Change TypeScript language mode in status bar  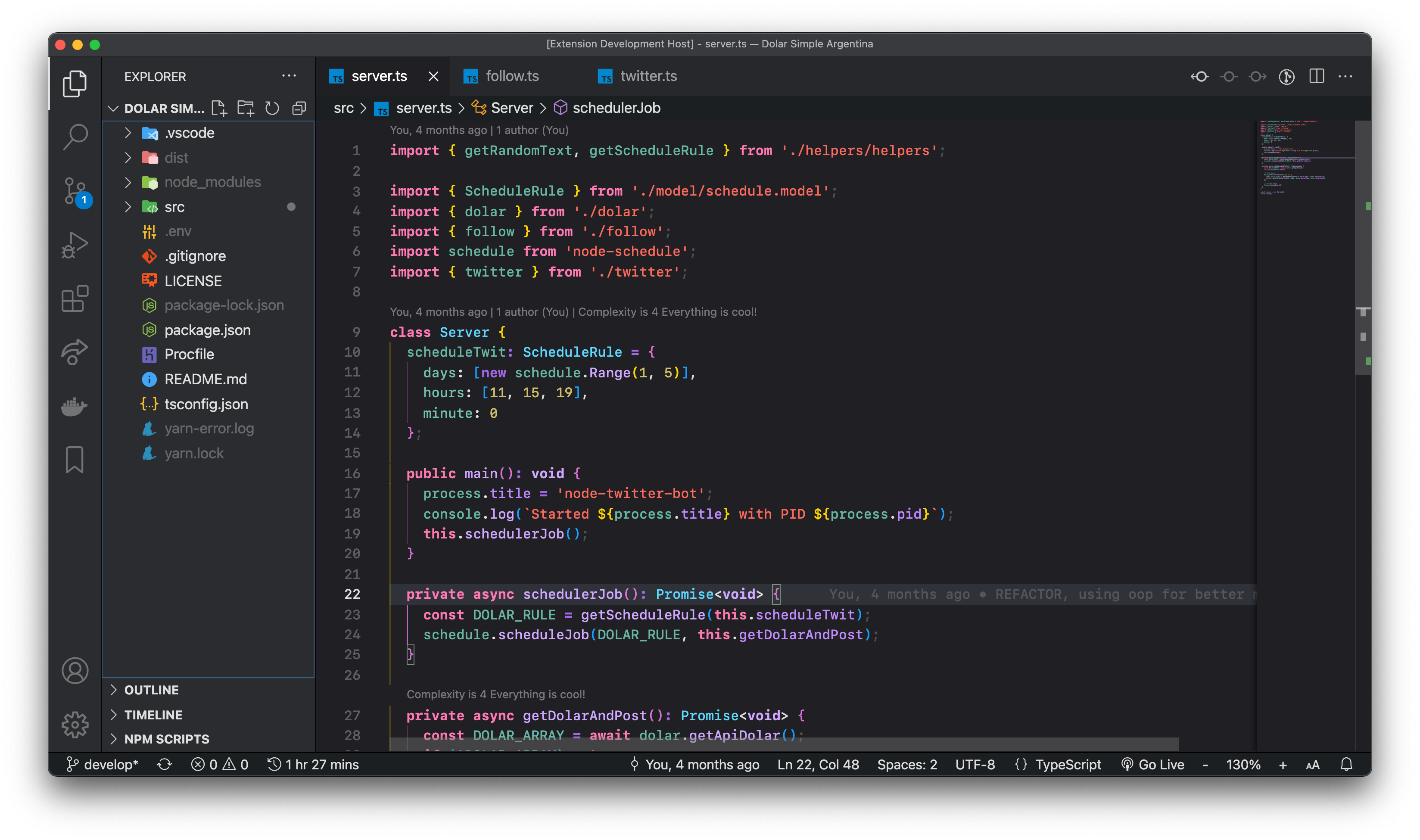pyautogui.click(x=1068, y=765)
